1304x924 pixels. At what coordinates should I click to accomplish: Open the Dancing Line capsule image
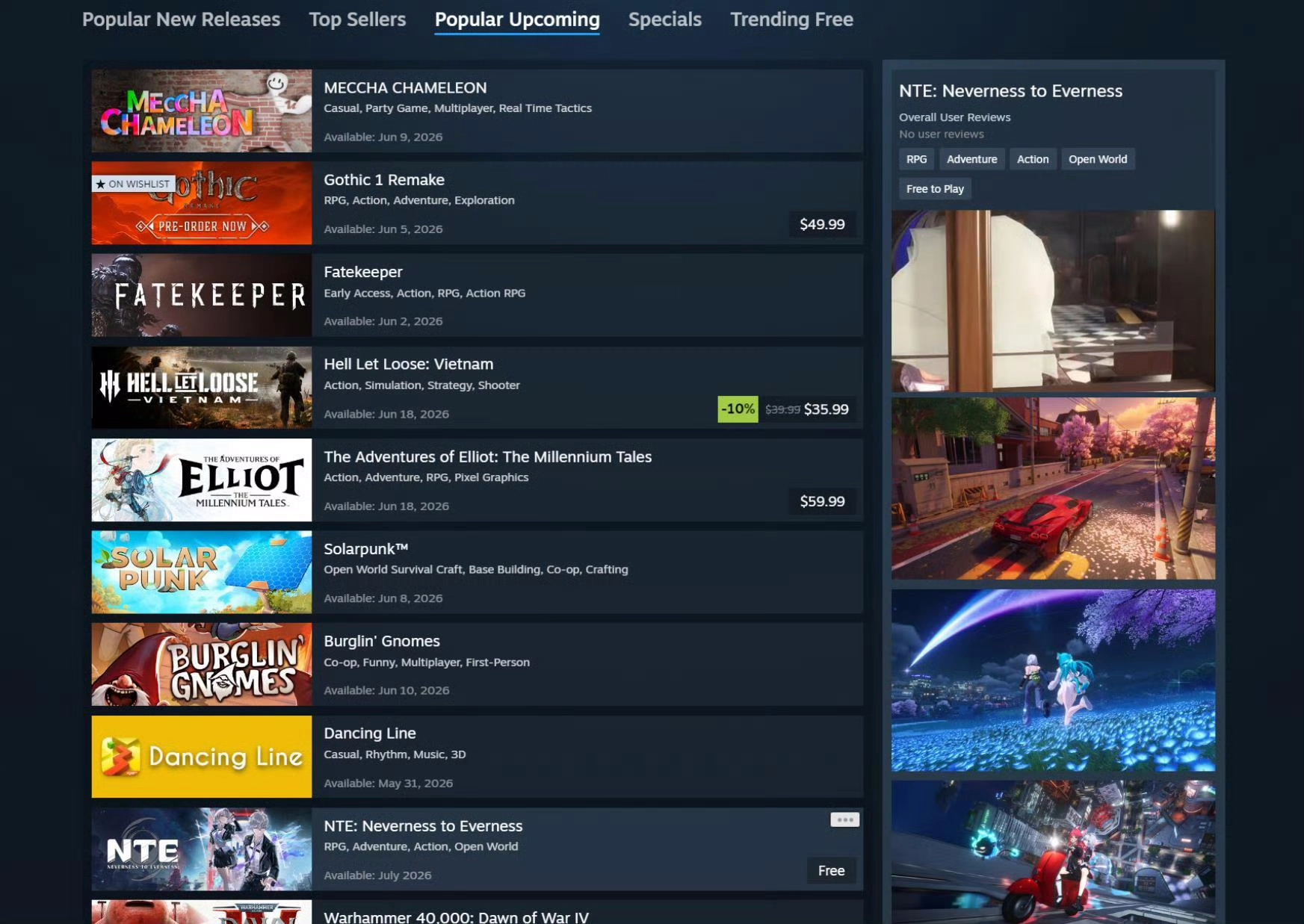pyautogui.click(x=202, y=757)
